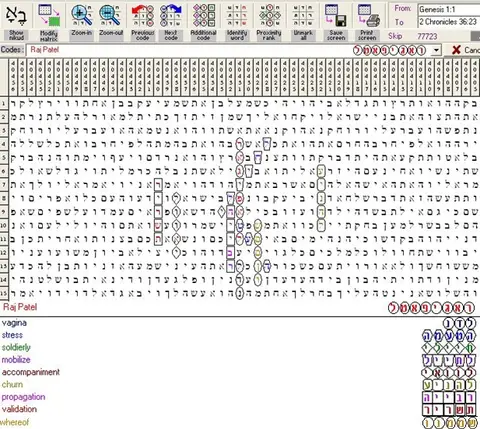Click the Print screen label button
This screenshot has height=429, width=480.
point(367,35)
